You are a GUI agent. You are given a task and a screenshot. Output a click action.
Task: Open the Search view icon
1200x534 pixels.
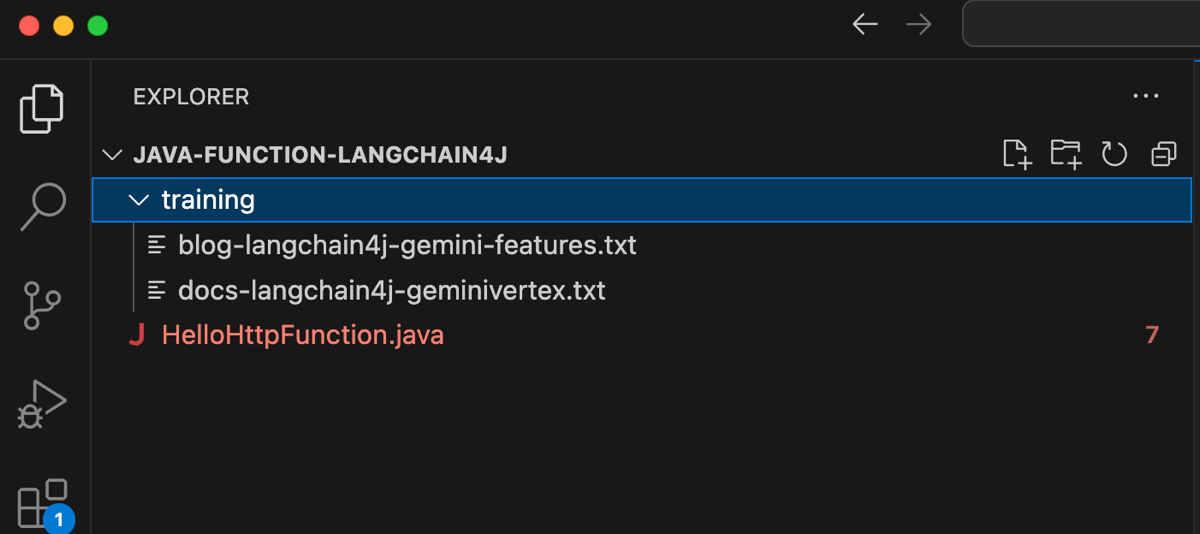pyautogui.click(x=42, y=206)
